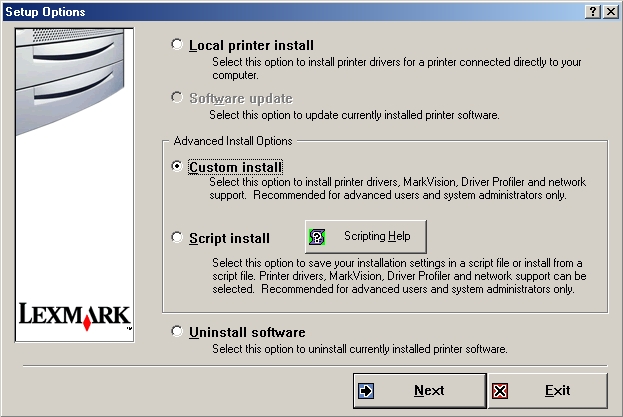
Task: Choose the Uninstall software option
Action: 178,332
